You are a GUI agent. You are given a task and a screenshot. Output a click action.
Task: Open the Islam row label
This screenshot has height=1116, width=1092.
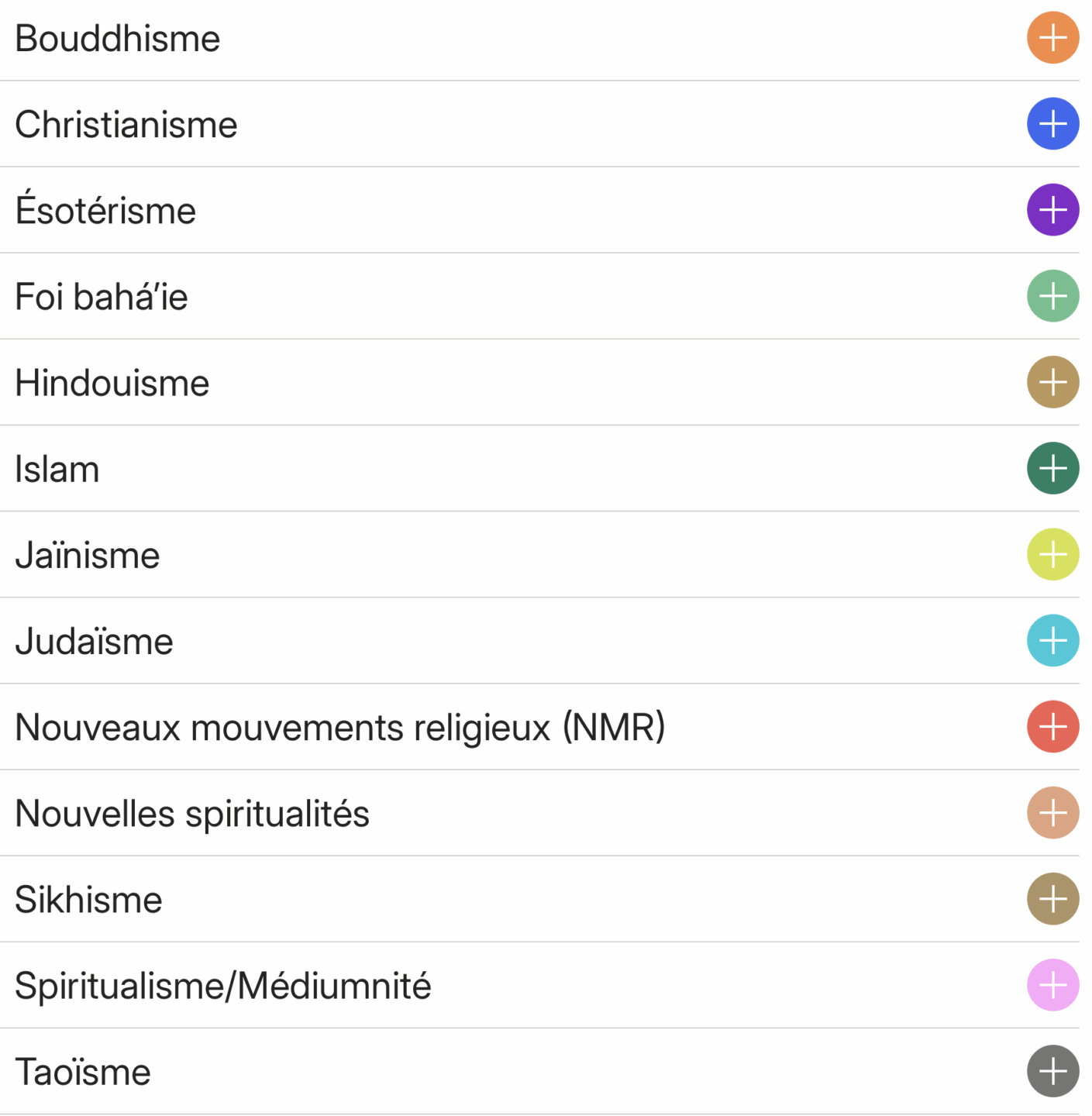pos(57,470)
